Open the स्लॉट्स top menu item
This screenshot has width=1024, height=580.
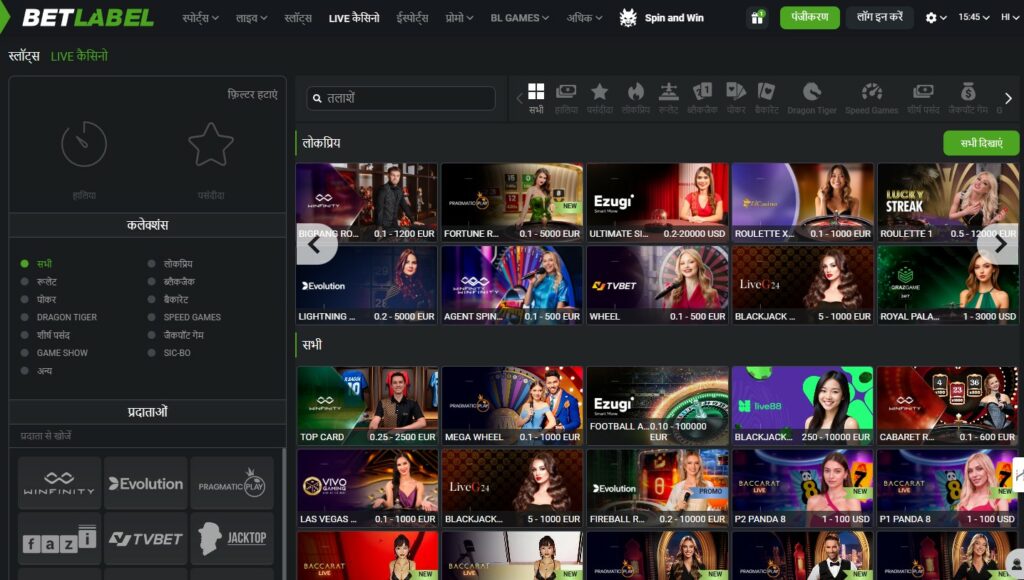coord(298,18)
